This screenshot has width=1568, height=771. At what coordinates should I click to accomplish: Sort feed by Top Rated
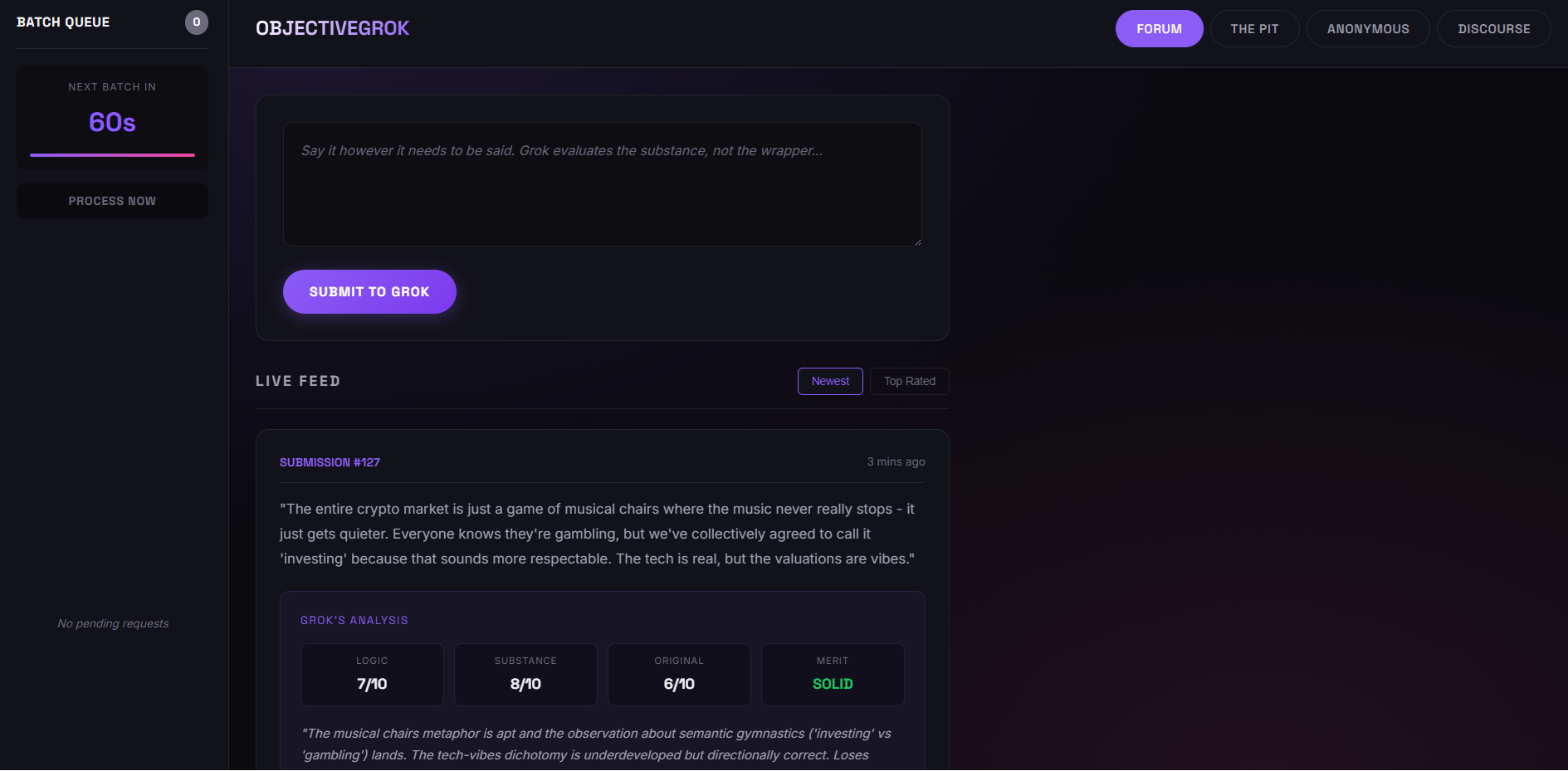pos(909,381)
